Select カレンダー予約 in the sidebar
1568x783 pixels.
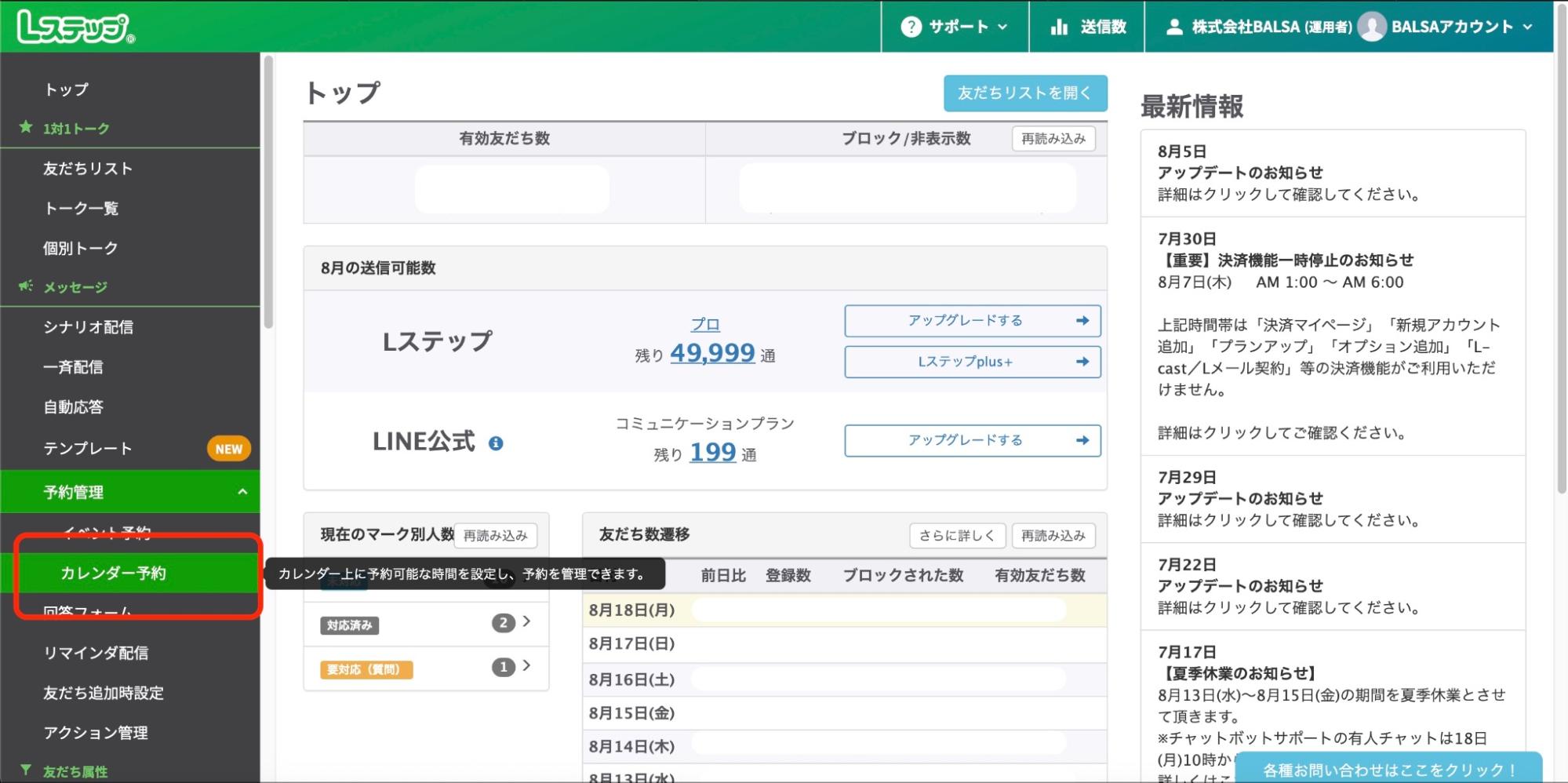click(x=114, y=573)
